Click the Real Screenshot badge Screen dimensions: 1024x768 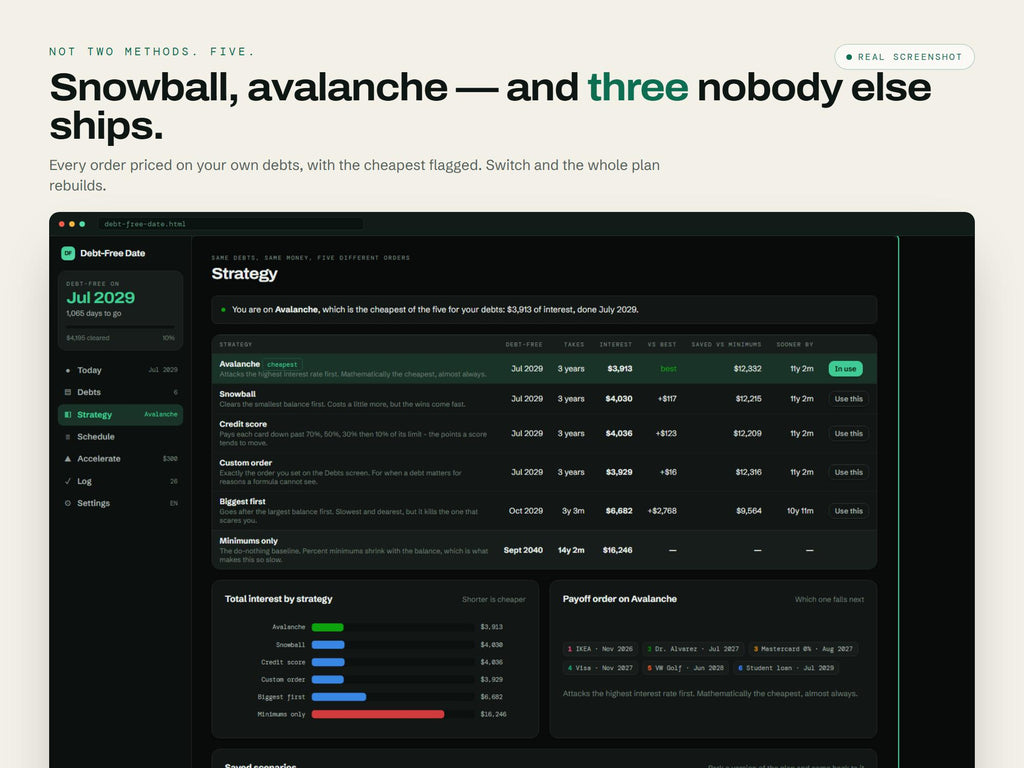point(904,57)
